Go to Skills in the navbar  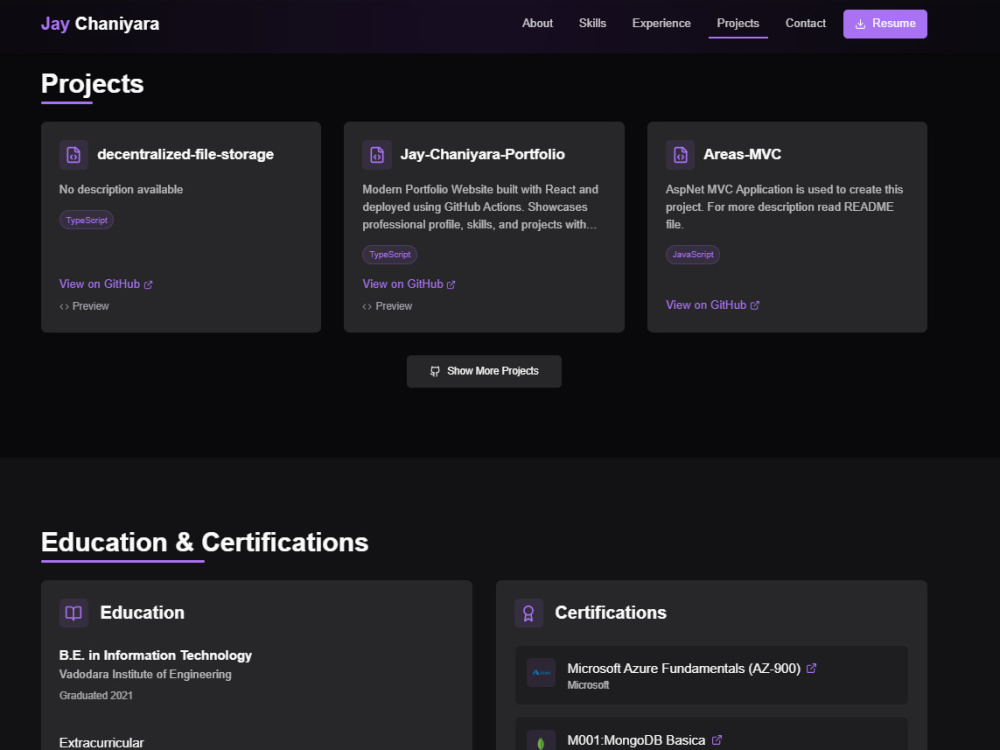[x=592, y=24]
